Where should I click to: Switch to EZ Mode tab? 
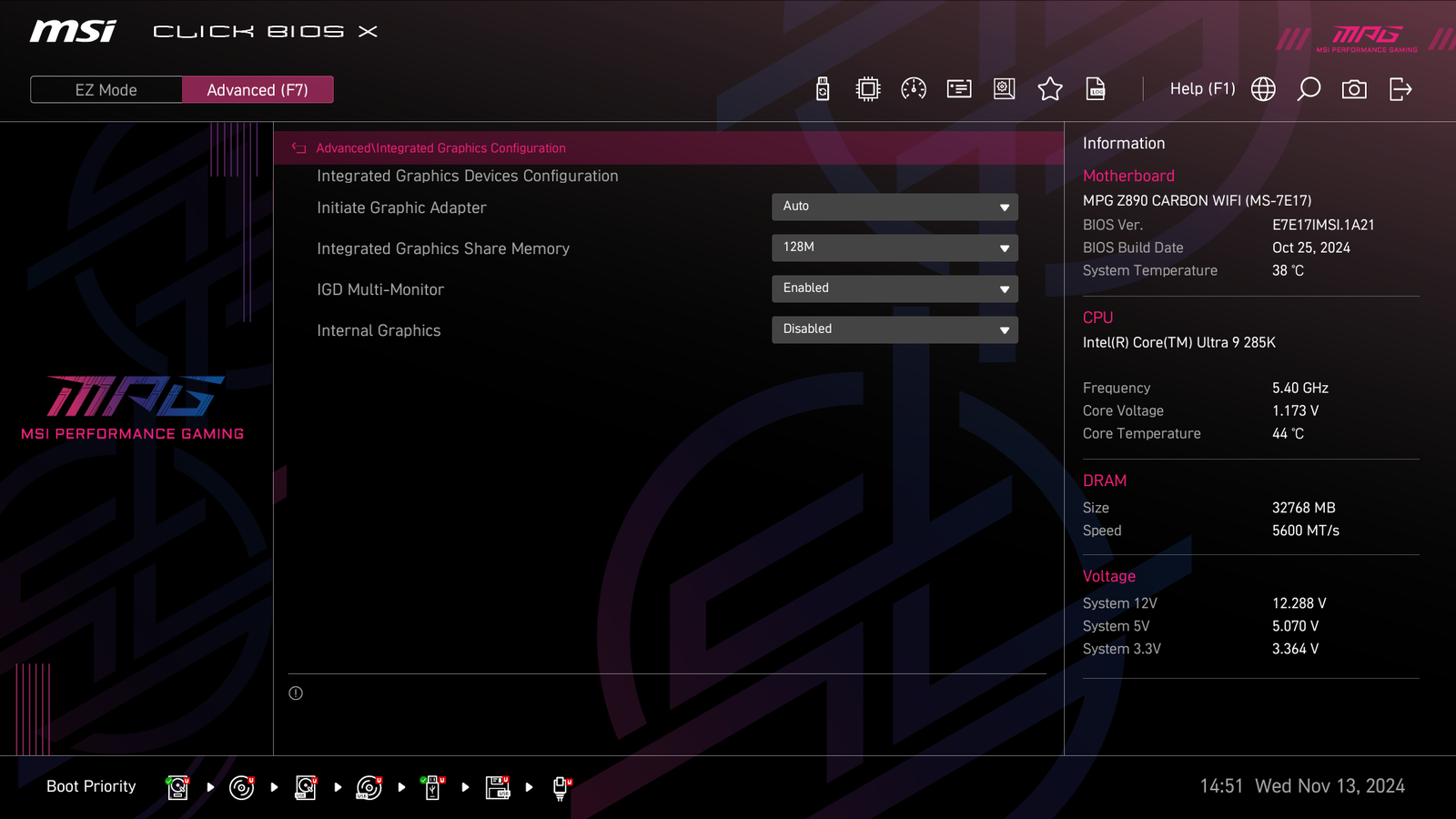[x=106, y=90]
